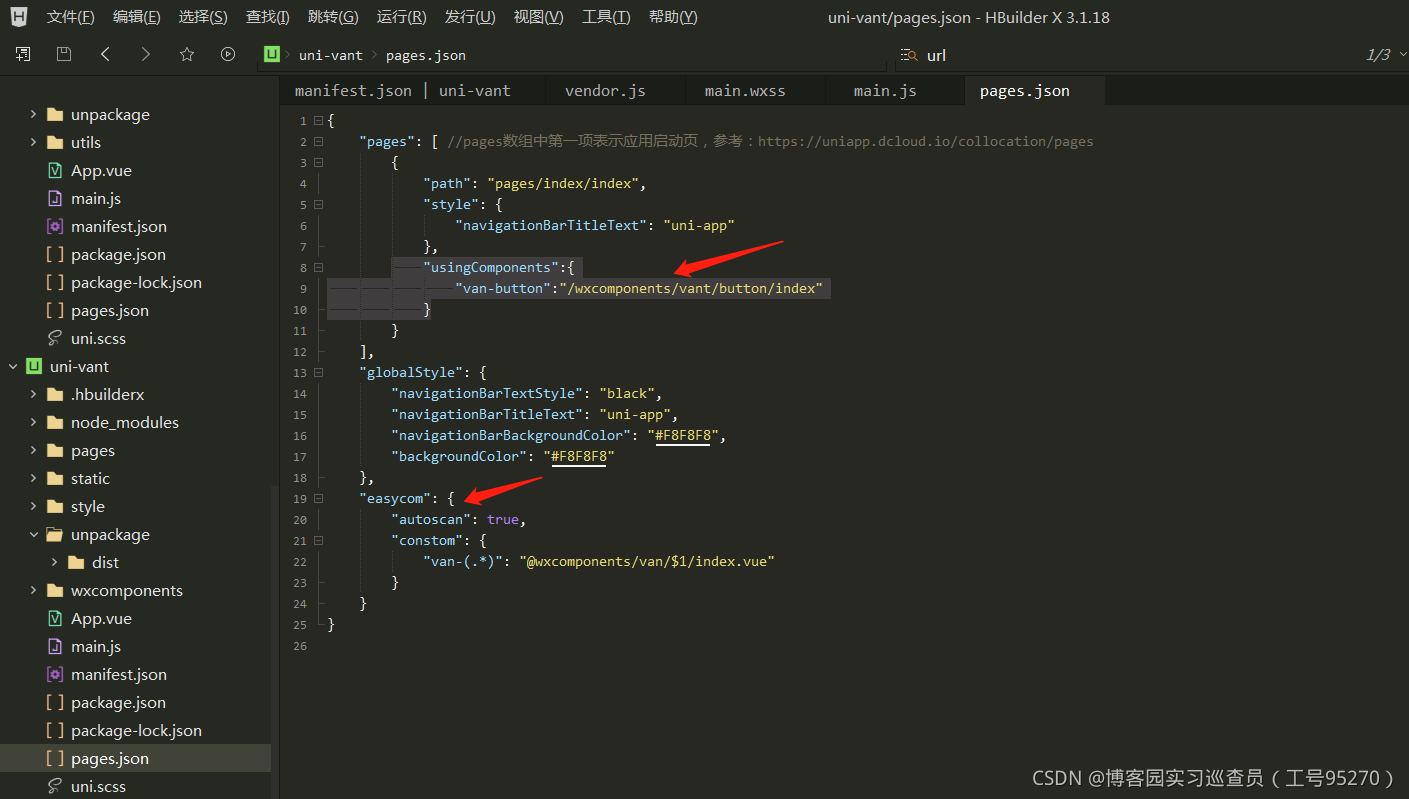Screen dimensions: 1409x799
Task: Open the 运行(R) menu
Action: pos(401,17)
